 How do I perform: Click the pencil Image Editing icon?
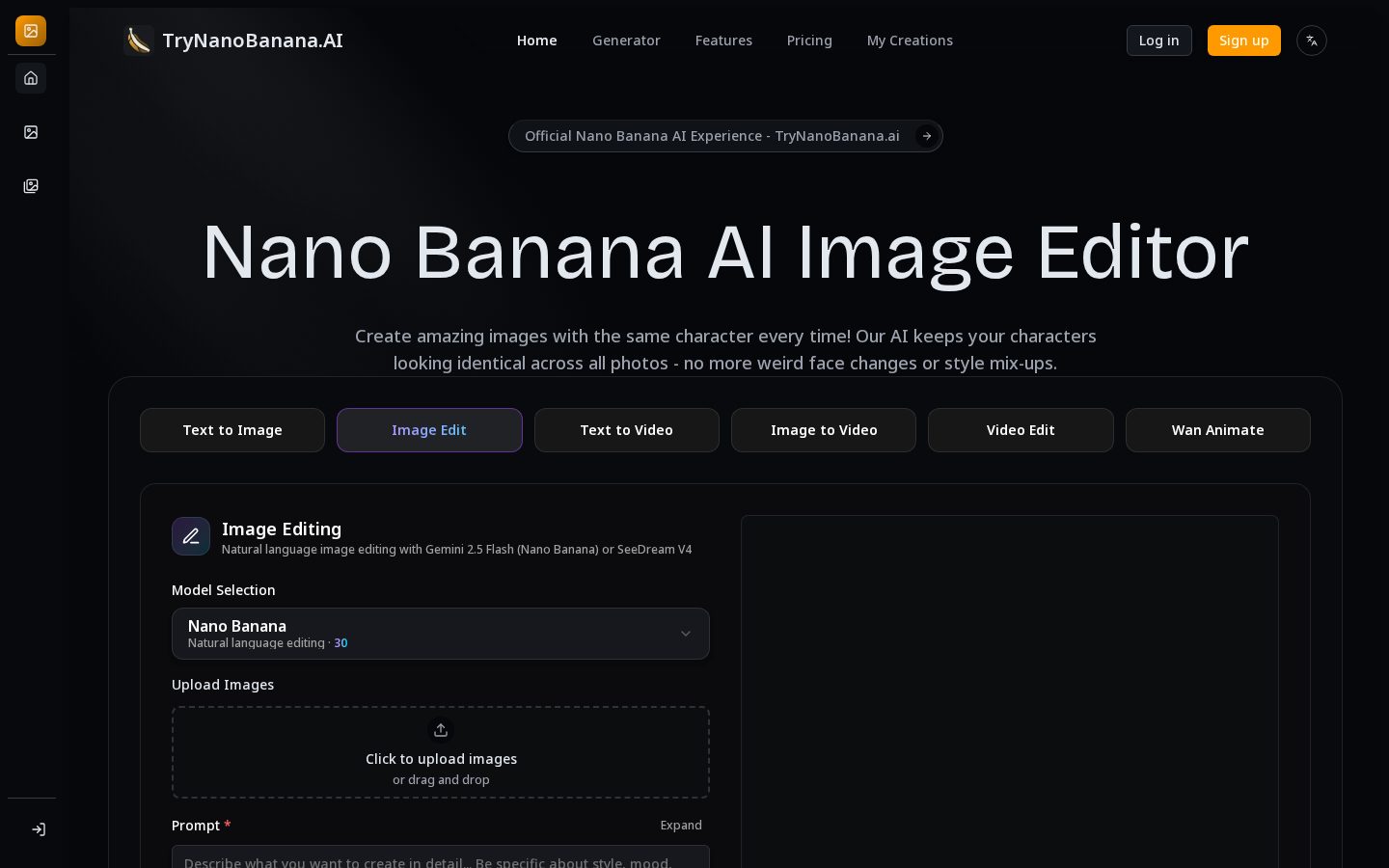pyautogui.click(x=191, y=536)
